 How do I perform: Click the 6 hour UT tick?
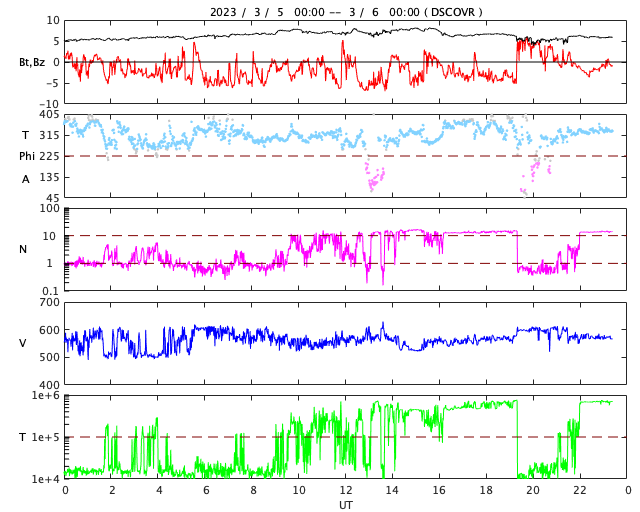[206, 490]
